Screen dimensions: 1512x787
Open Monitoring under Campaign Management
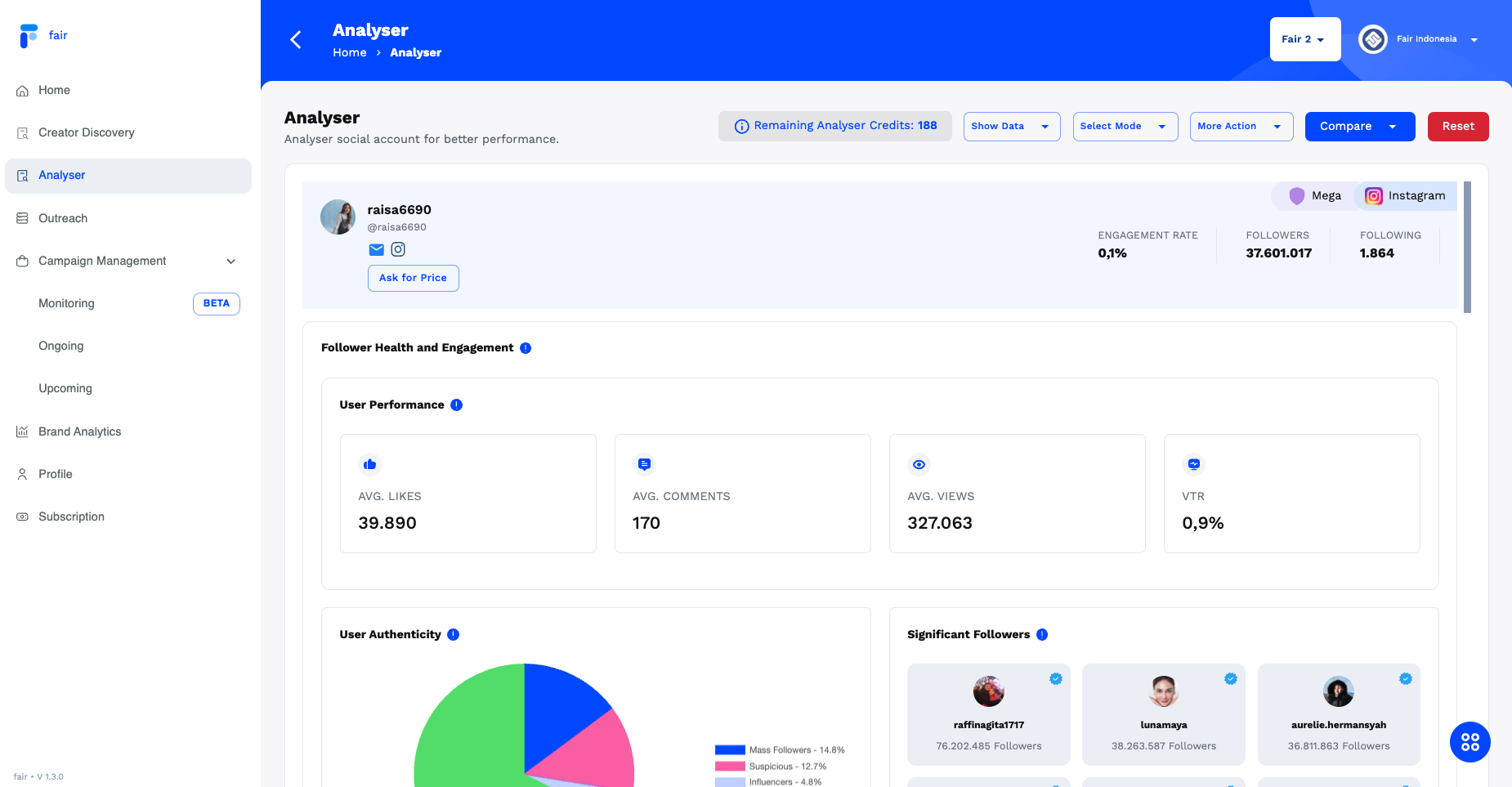click(66, 303)
